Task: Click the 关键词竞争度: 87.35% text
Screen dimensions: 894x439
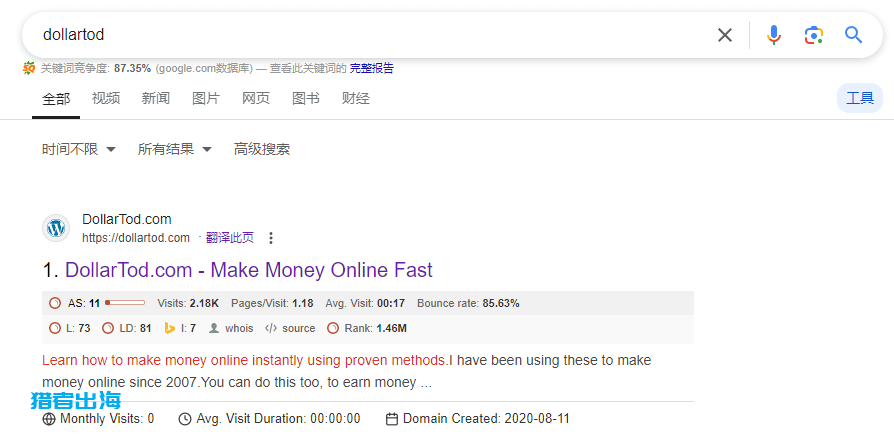Action: pyautogui.click(x=96, y=68)
